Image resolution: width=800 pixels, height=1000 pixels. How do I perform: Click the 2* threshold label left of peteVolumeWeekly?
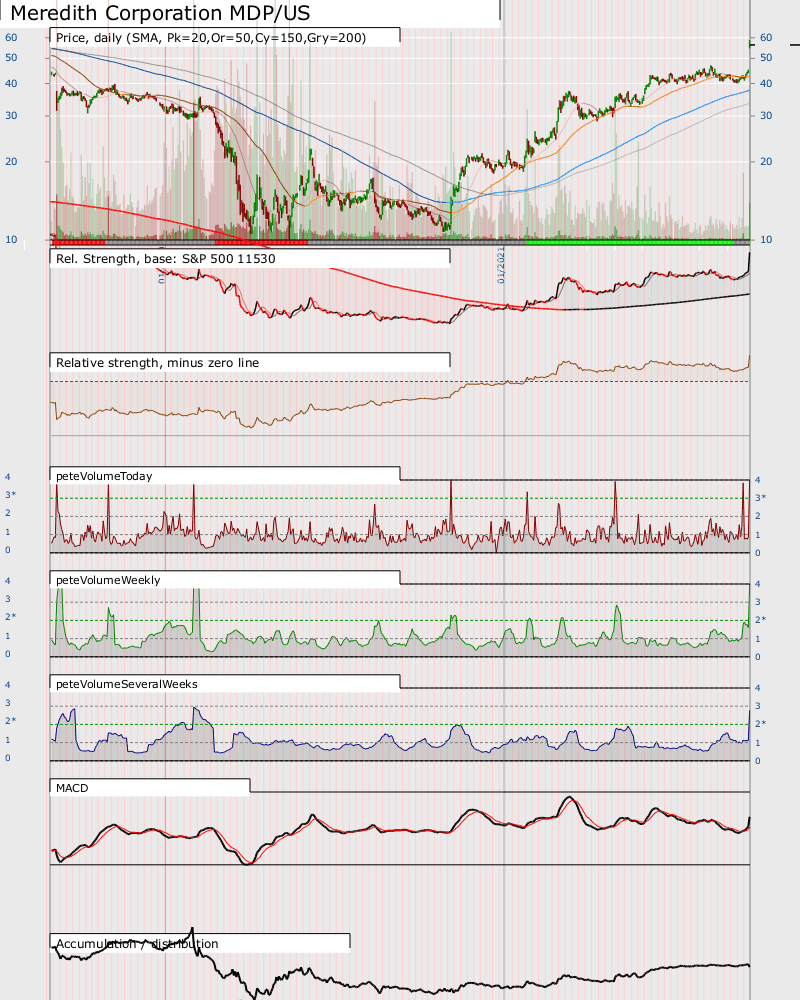pos(11,617)
